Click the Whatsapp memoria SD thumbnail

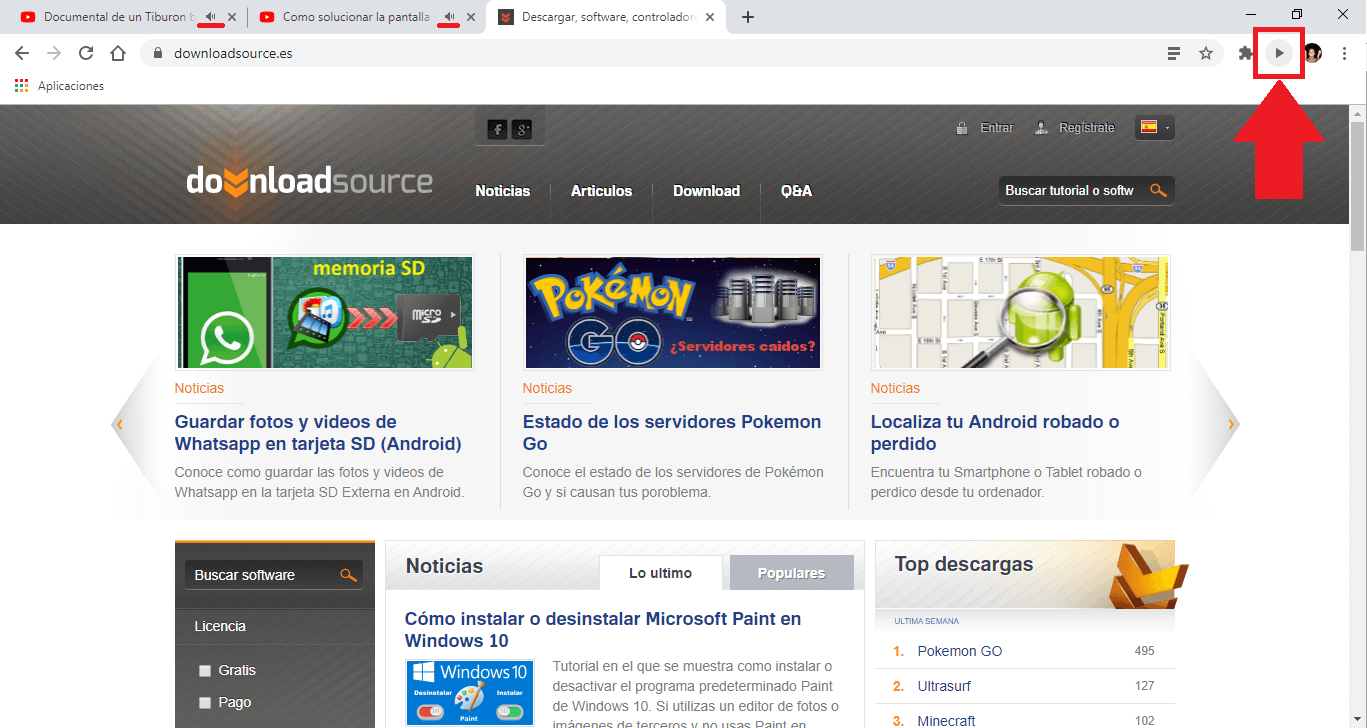(324, 312)
